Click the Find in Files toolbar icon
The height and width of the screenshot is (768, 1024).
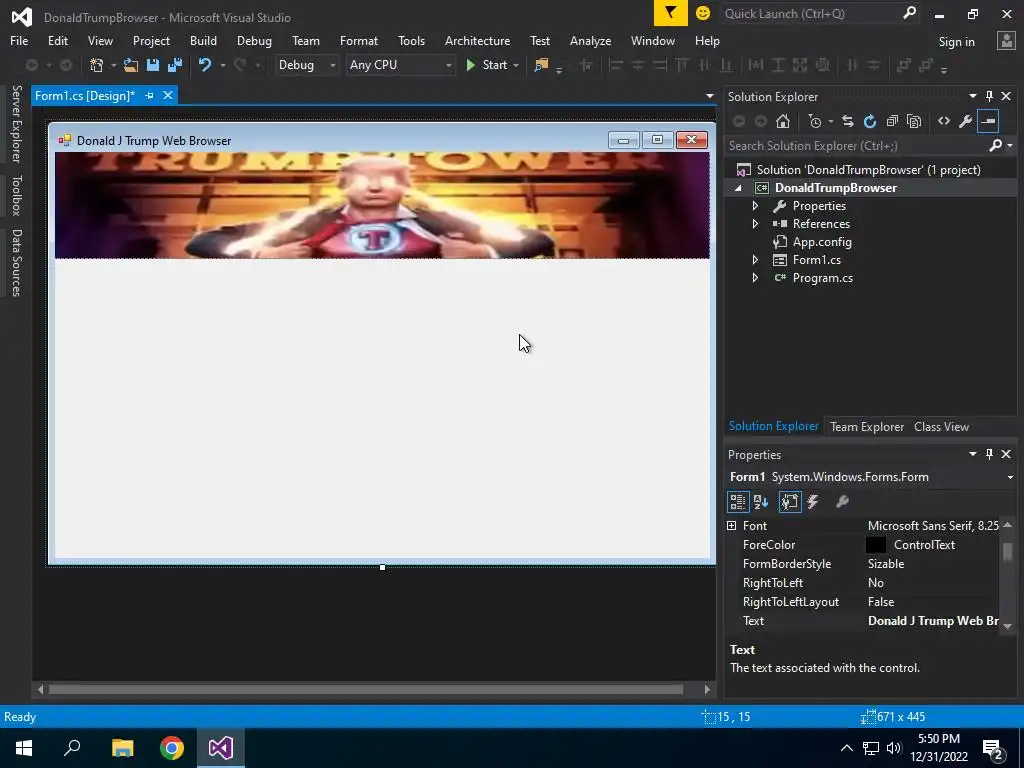pos(541,65)
